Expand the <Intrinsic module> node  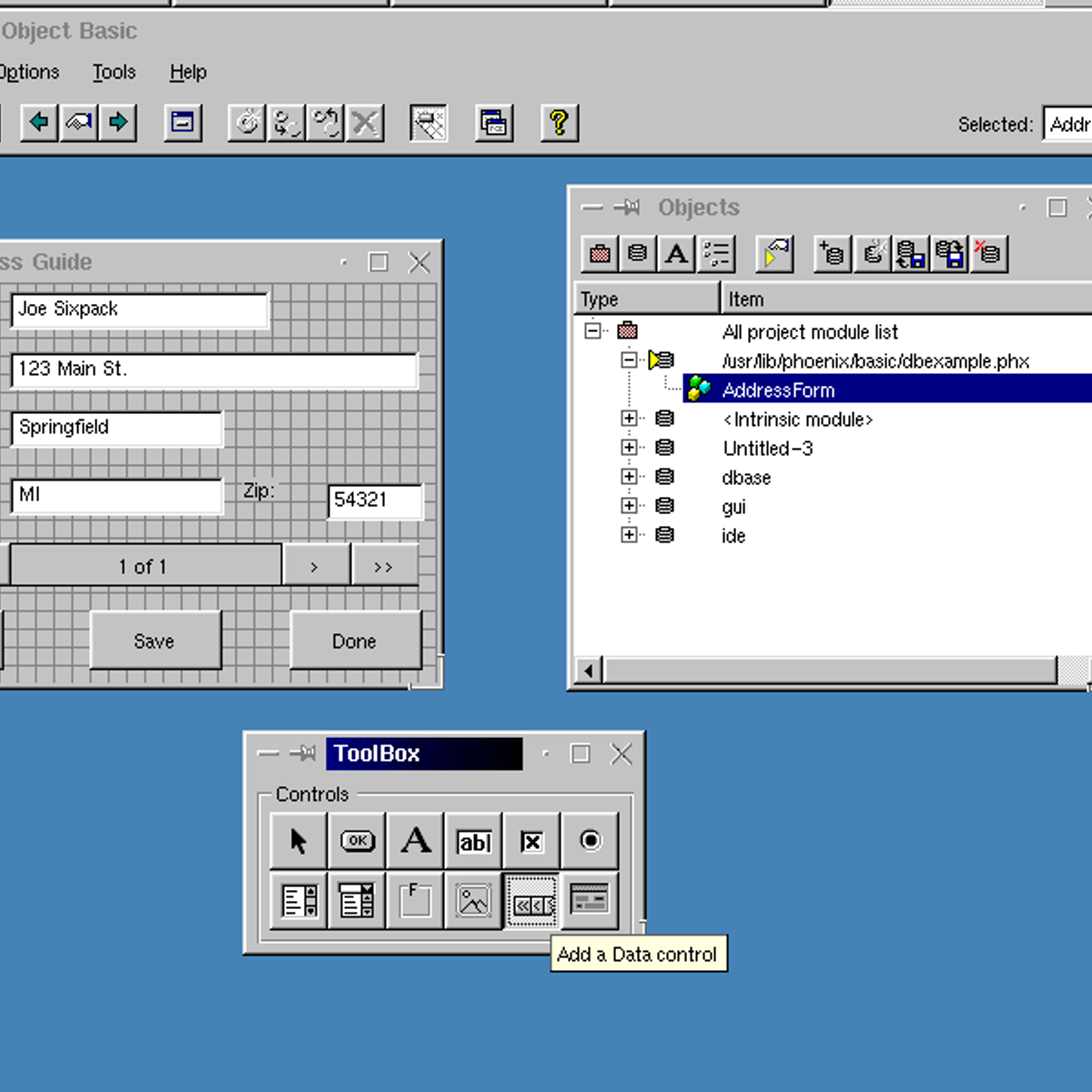click(x=629, y=418)
